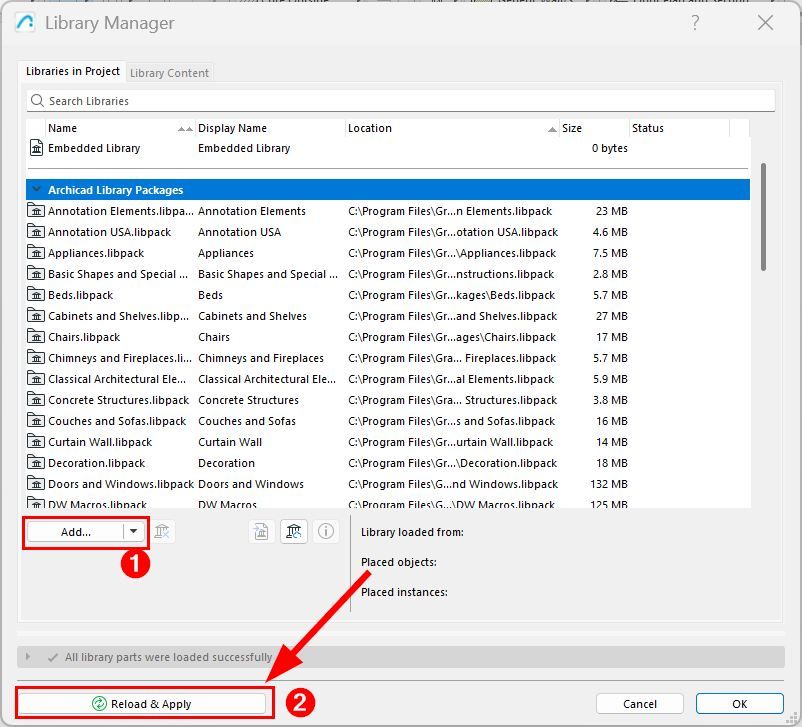Confirm with the OK button
802x727 pixels.
[739, 703]
